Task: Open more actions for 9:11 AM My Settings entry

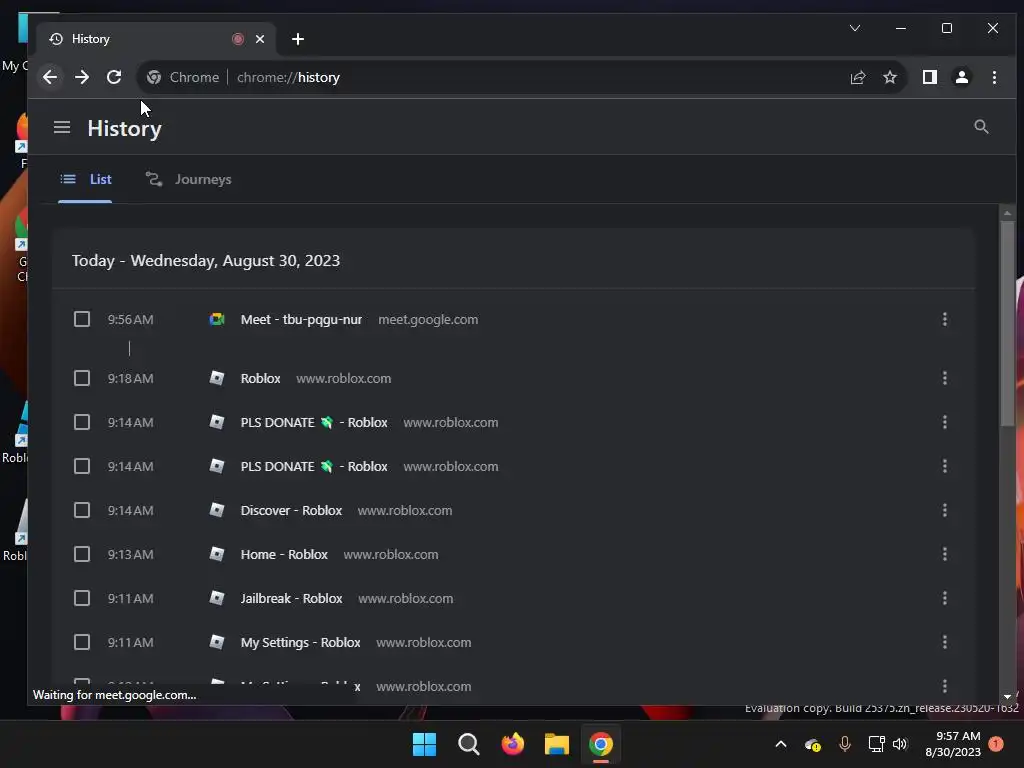Action: 944,643
